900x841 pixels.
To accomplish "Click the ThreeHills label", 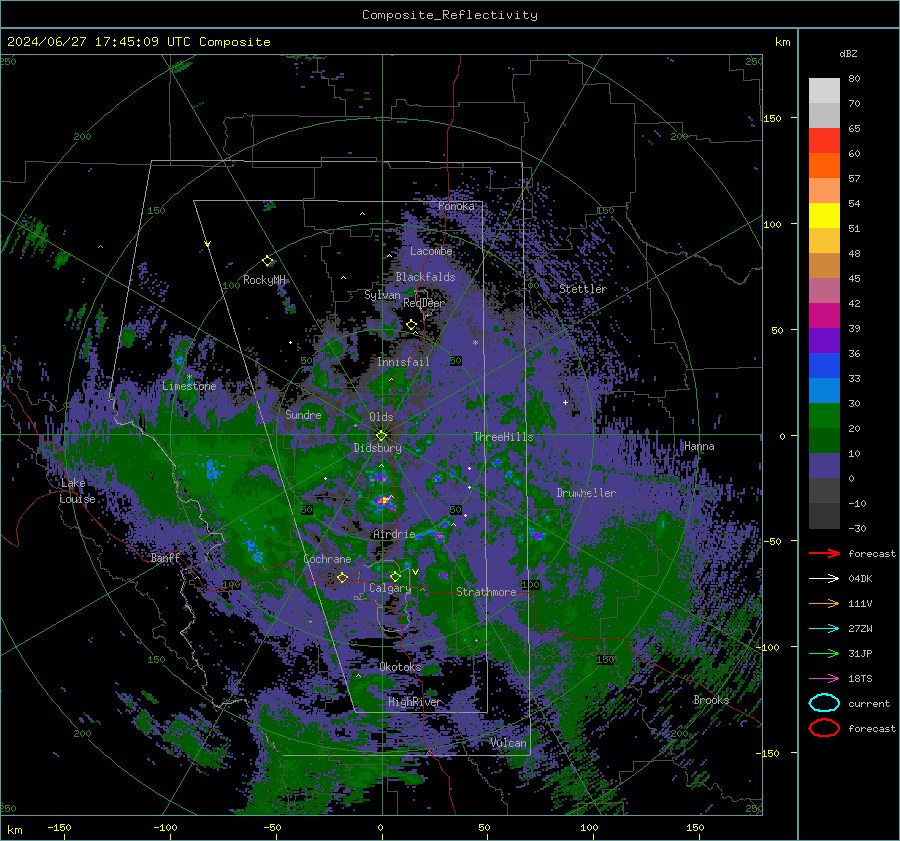I will 503,437.
